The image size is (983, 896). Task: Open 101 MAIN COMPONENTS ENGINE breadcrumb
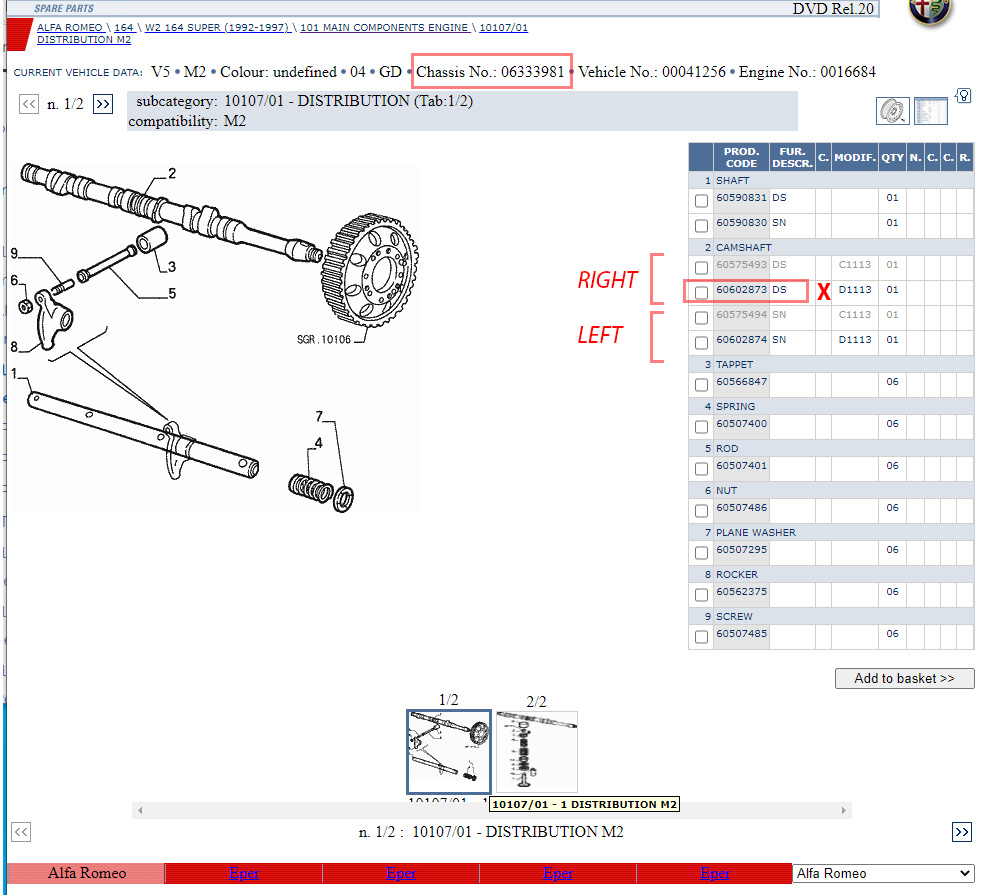[x=384, y=28]
